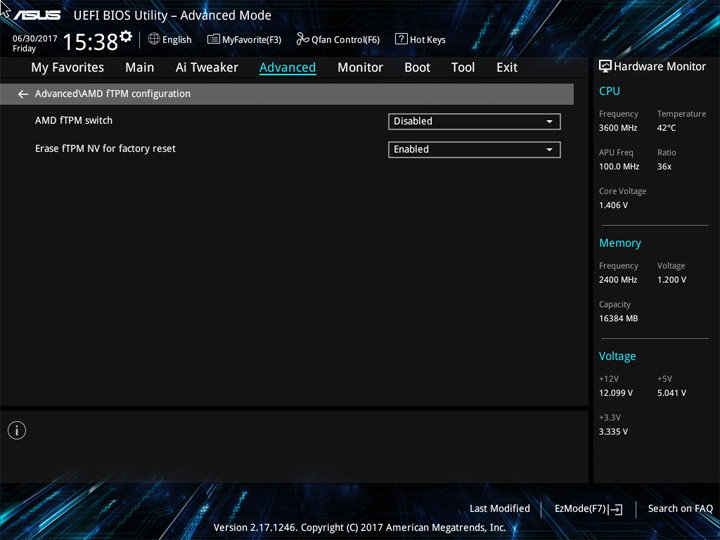Click the Hot Keys question mark icon
This screenshot has width=720, height=540.
pyautogui.click(x=401, y=39)
